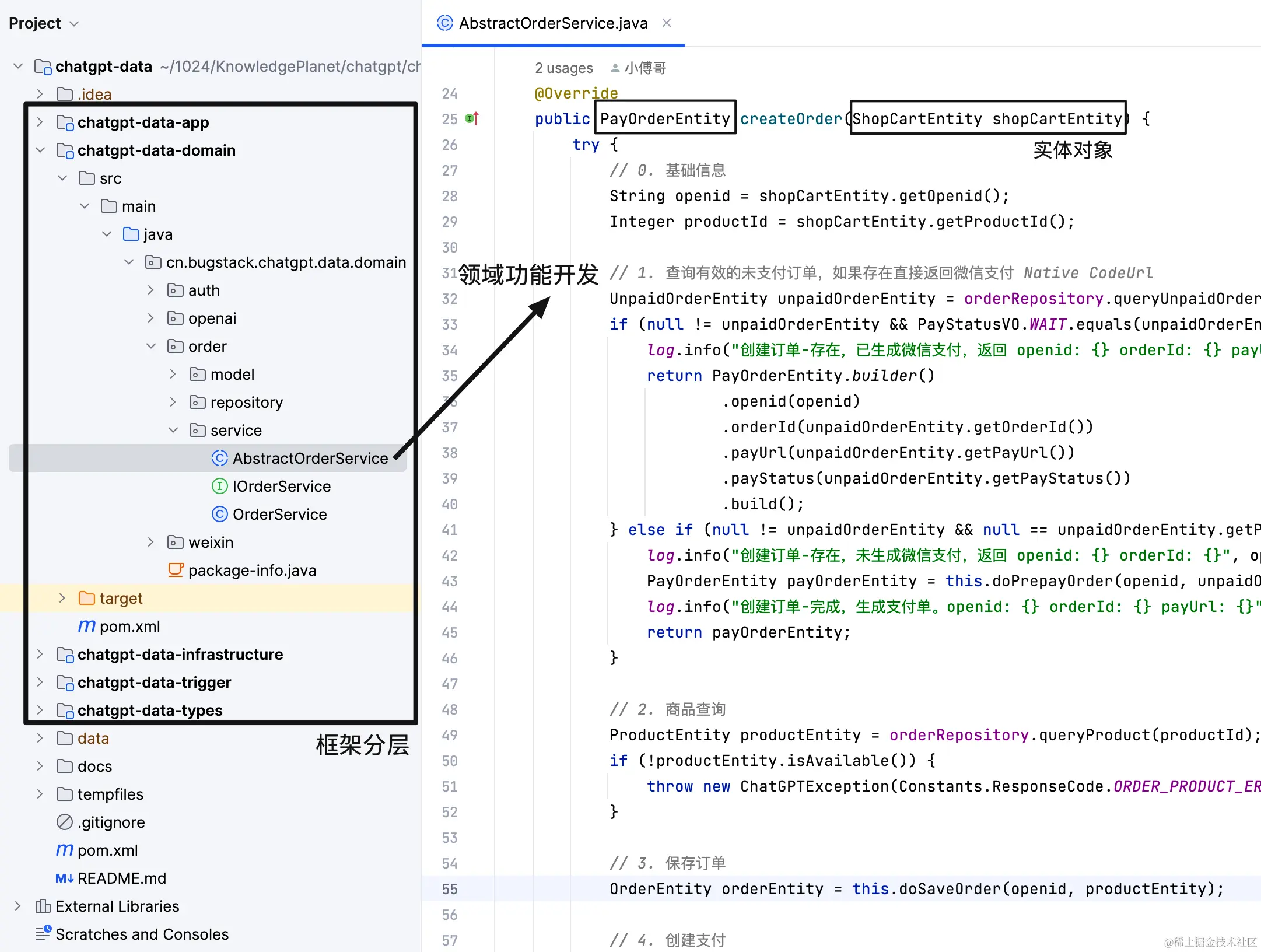The height and width of the screenshot is (952, 1261).
Task: Close the AbstractOrderService.java tab
Action: (667, 23)
